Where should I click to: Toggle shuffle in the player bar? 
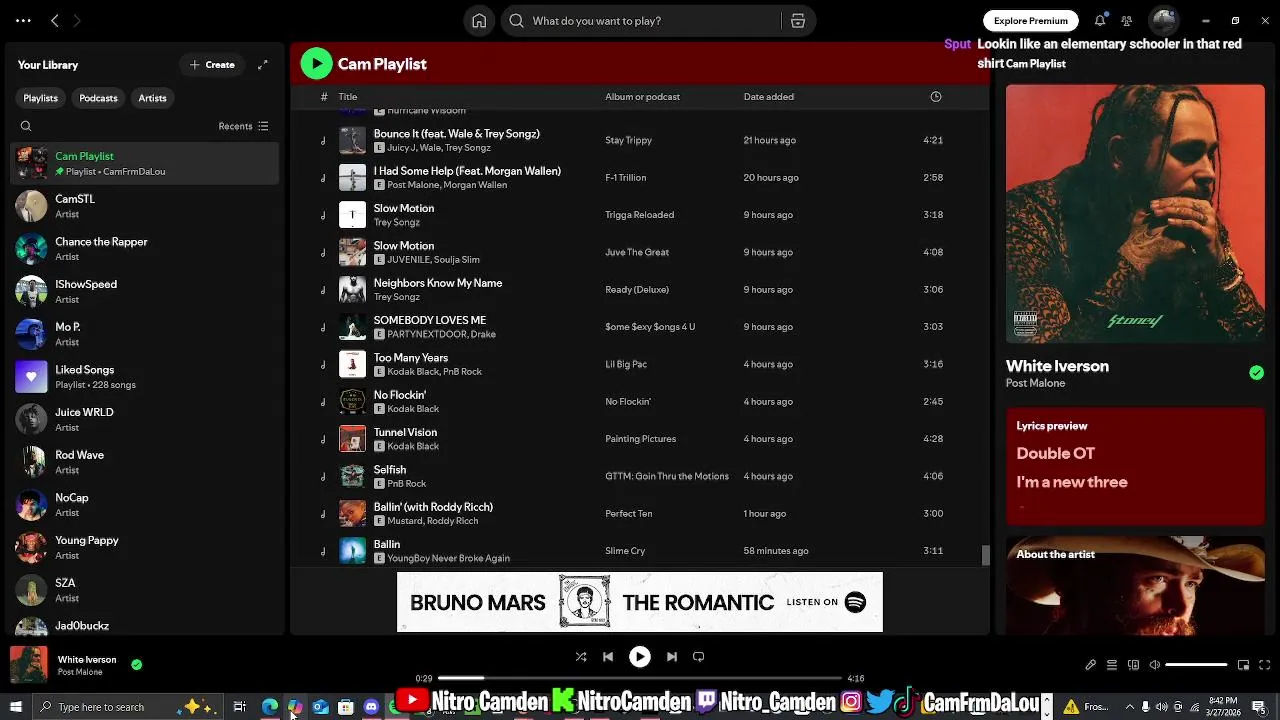pyautogui.click(x=581, y=657)
